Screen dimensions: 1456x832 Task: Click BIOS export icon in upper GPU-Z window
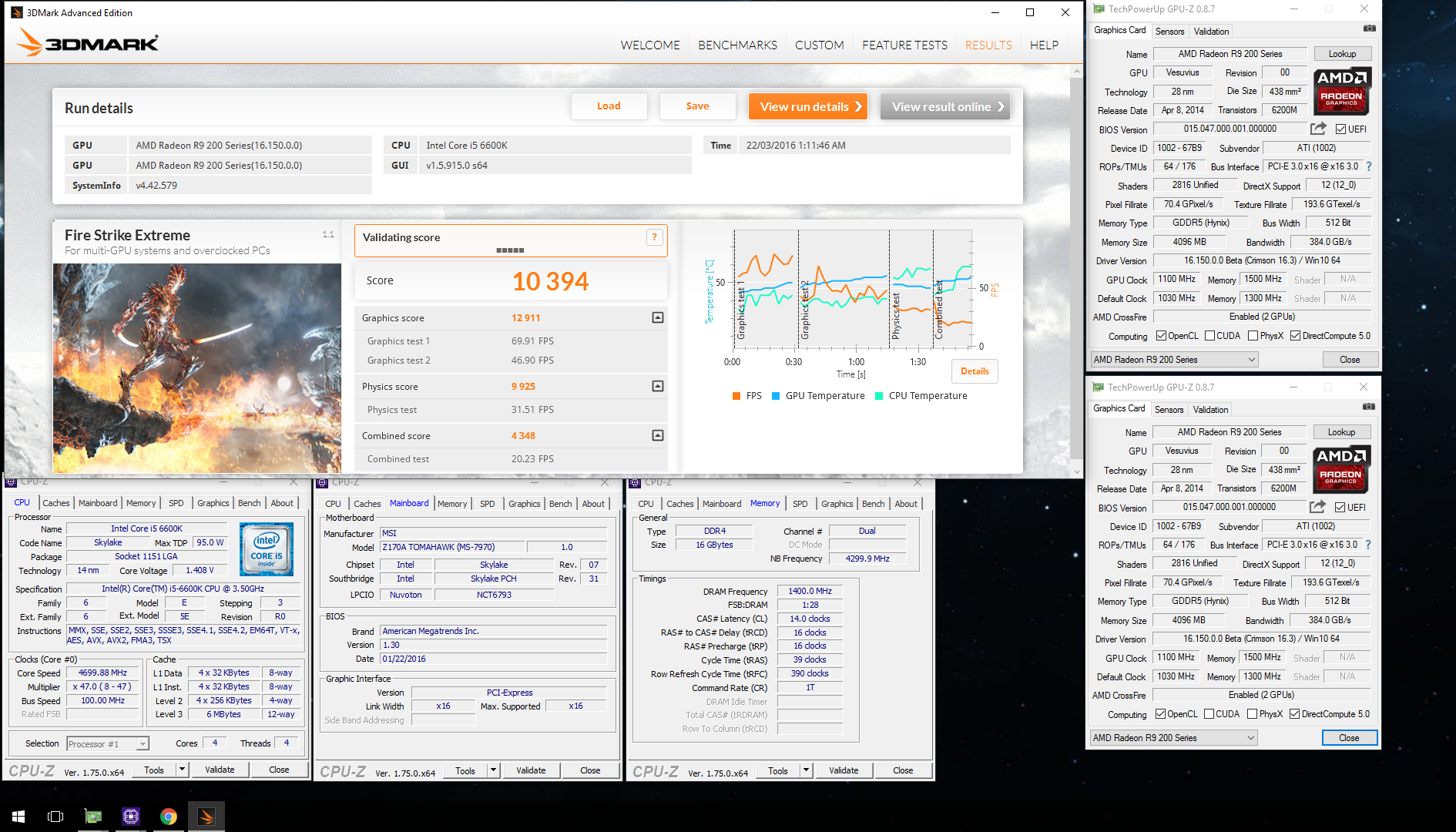[x=1318, y=129]
